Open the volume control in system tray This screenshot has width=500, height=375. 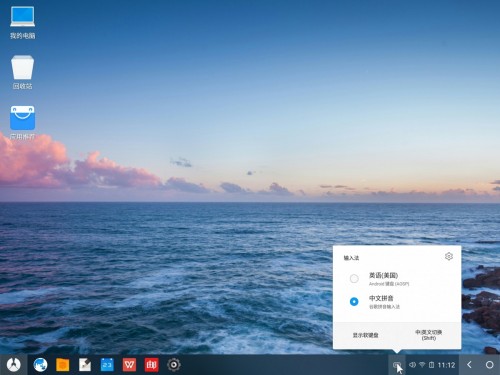(x=412, y=365)
